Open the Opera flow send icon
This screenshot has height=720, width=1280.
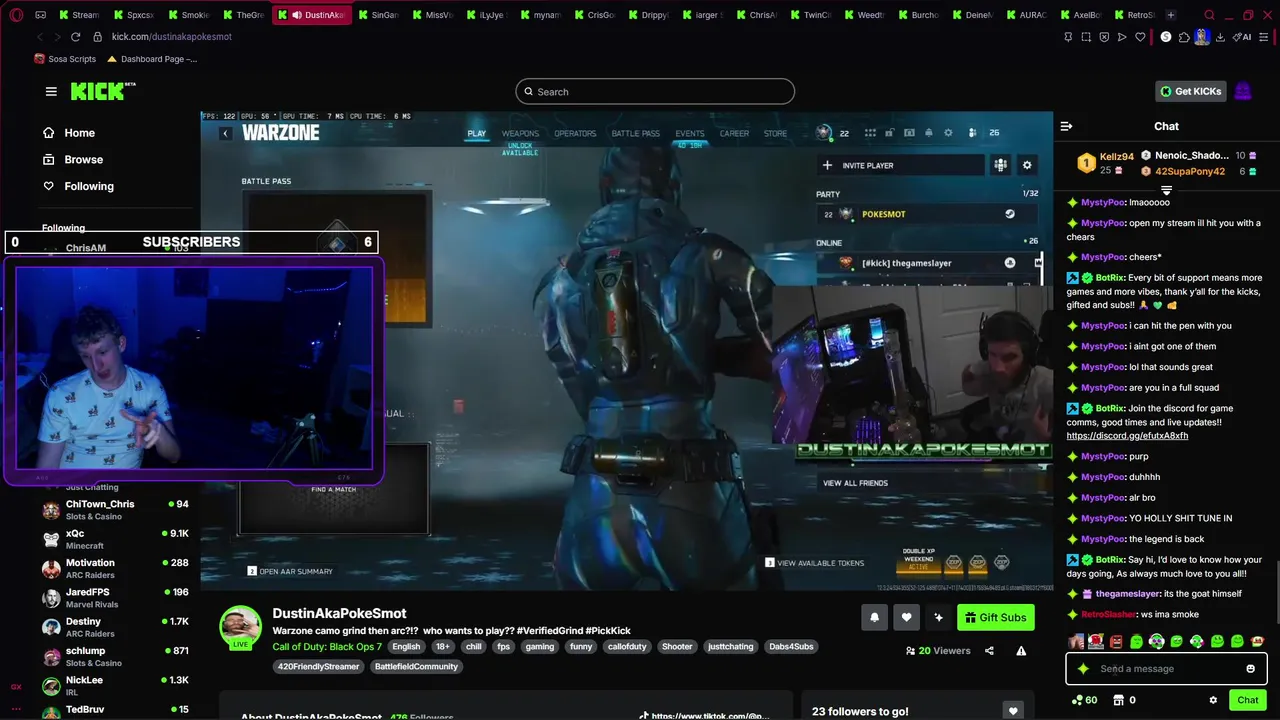[x=1122, y=37]
